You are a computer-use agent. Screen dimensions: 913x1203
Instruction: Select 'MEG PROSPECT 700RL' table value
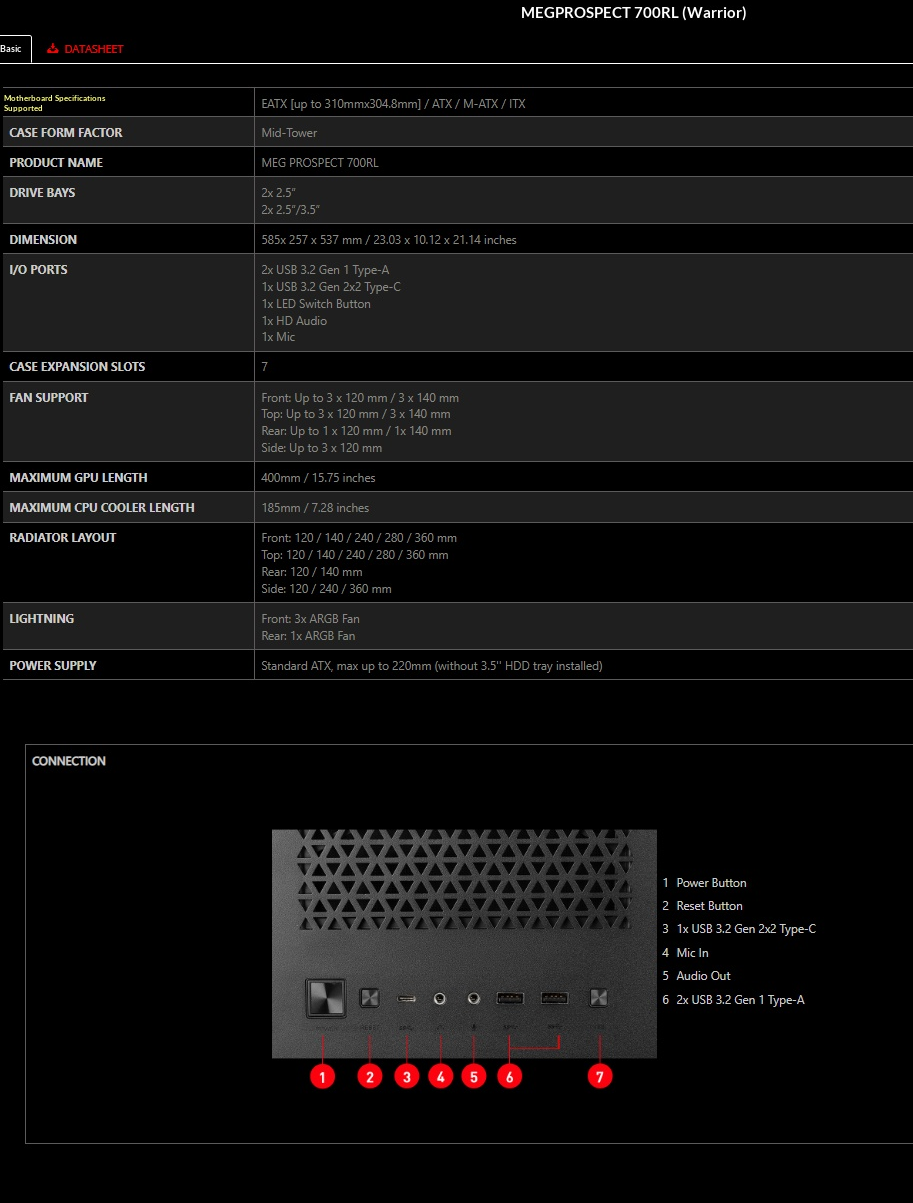tap(320, 163)
